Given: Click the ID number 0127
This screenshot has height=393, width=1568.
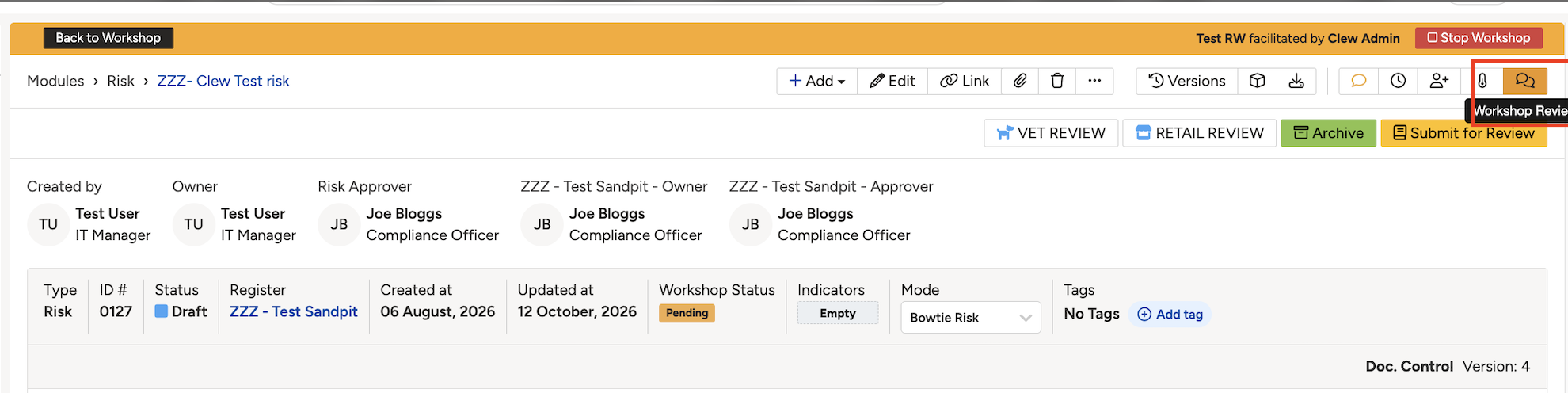Looking at the screenshot, I should tap(116, 311).
